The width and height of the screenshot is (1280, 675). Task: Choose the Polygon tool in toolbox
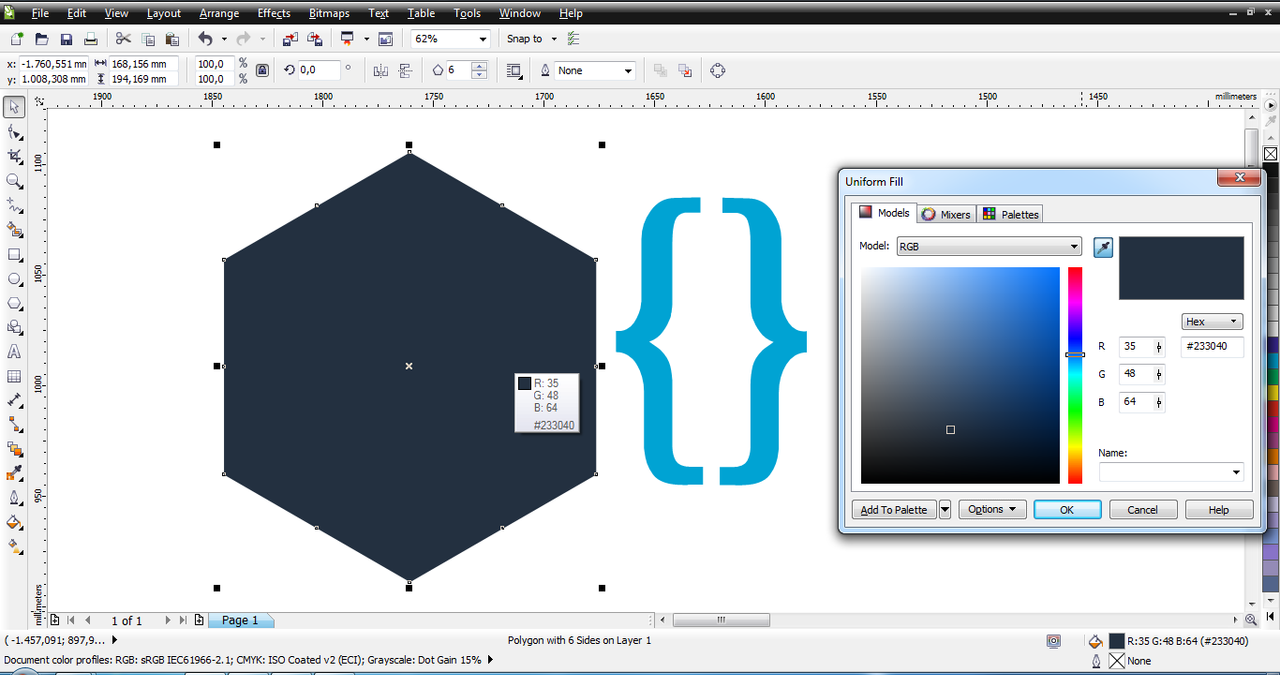[x=14, y=303]
